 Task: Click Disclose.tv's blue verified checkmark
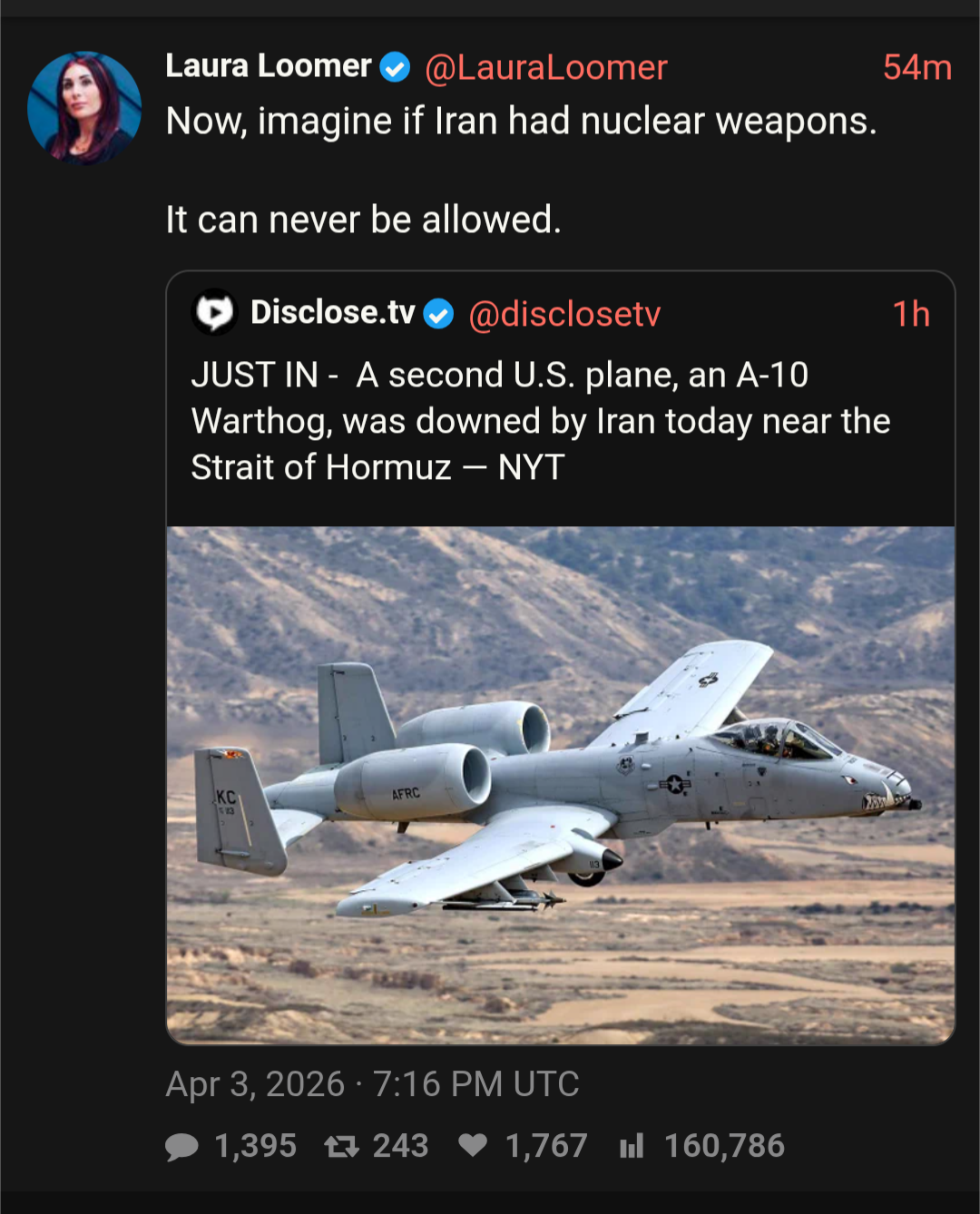point(439,314)
